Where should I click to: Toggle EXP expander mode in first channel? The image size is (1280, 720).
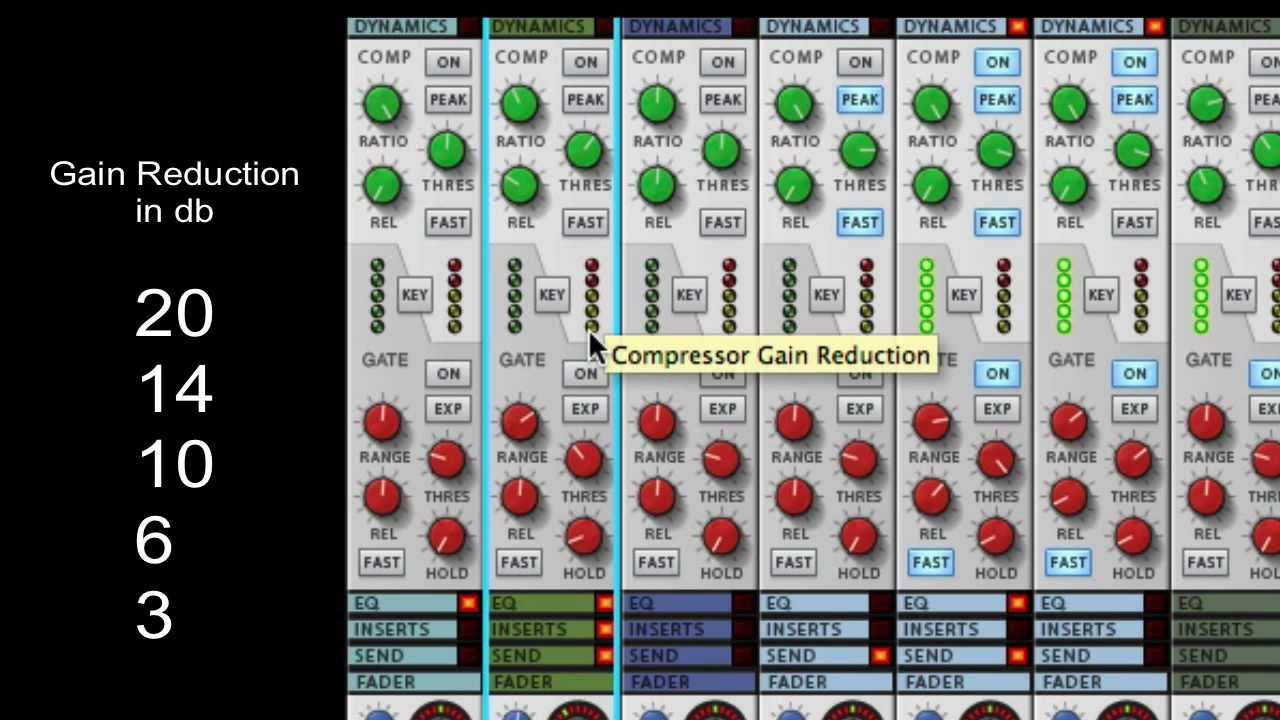coord(448,409)
